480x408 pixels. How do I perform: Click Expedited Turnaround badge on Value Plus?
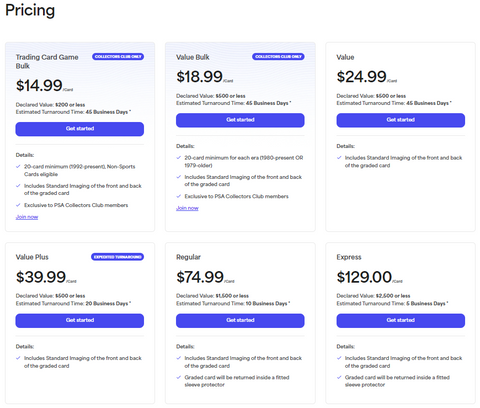point(118,257)
